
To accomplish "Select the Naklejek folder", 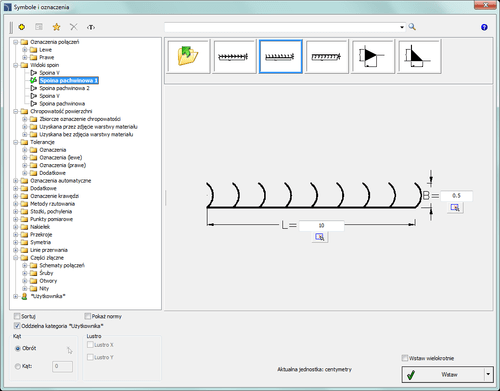I will [x=40, y=227].
